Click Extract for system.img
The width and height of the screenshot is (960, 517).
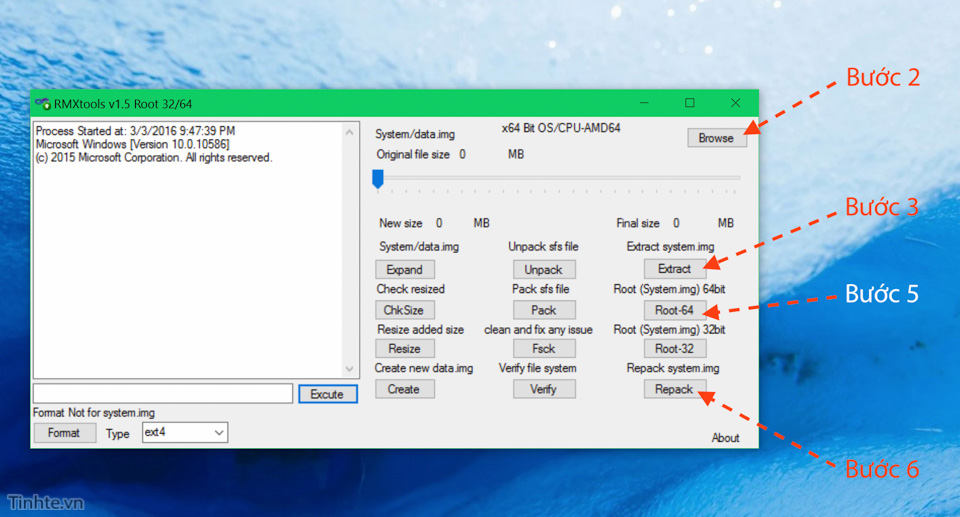(675, 269)
